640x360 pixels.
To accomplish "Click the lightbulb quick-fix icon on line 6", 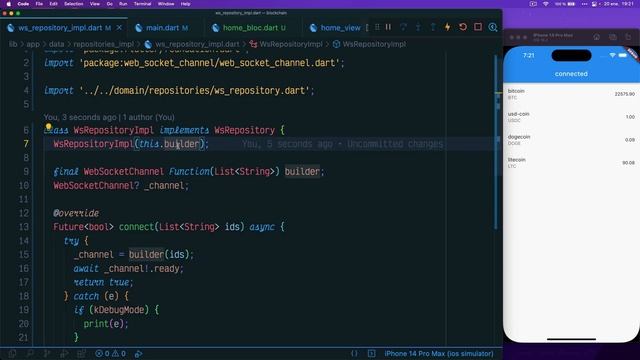I will 49,127.
